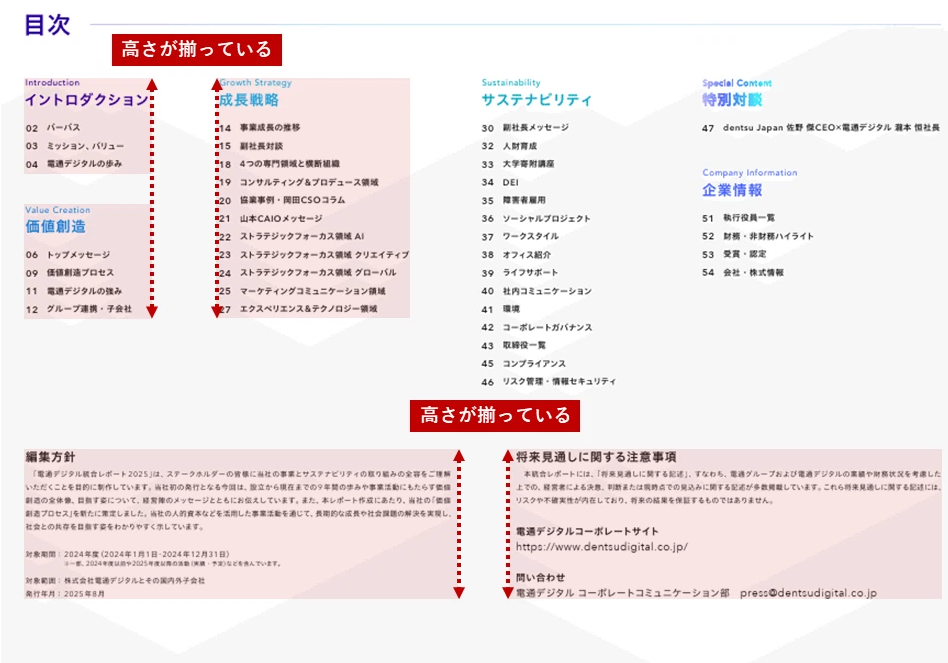The image size is (948, 663).
Task: Click the 'Company Information' English label
Action: click(750, 173)
